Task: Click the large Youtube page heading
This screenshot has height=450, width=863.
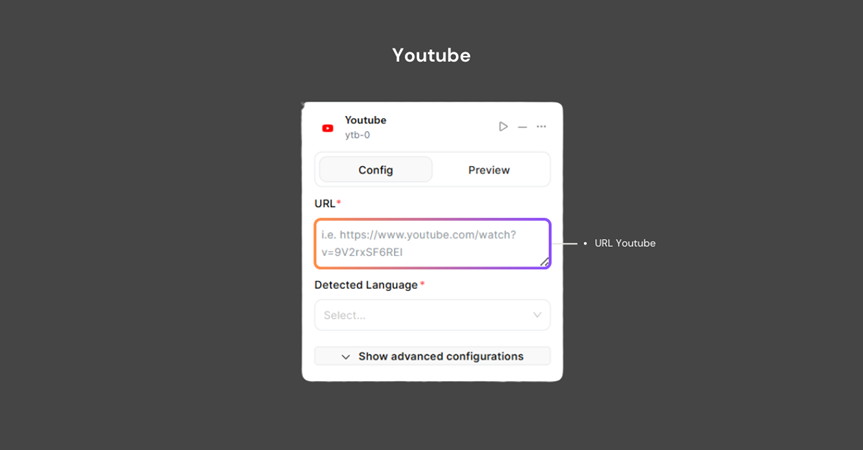Action: tap(432, 55)
